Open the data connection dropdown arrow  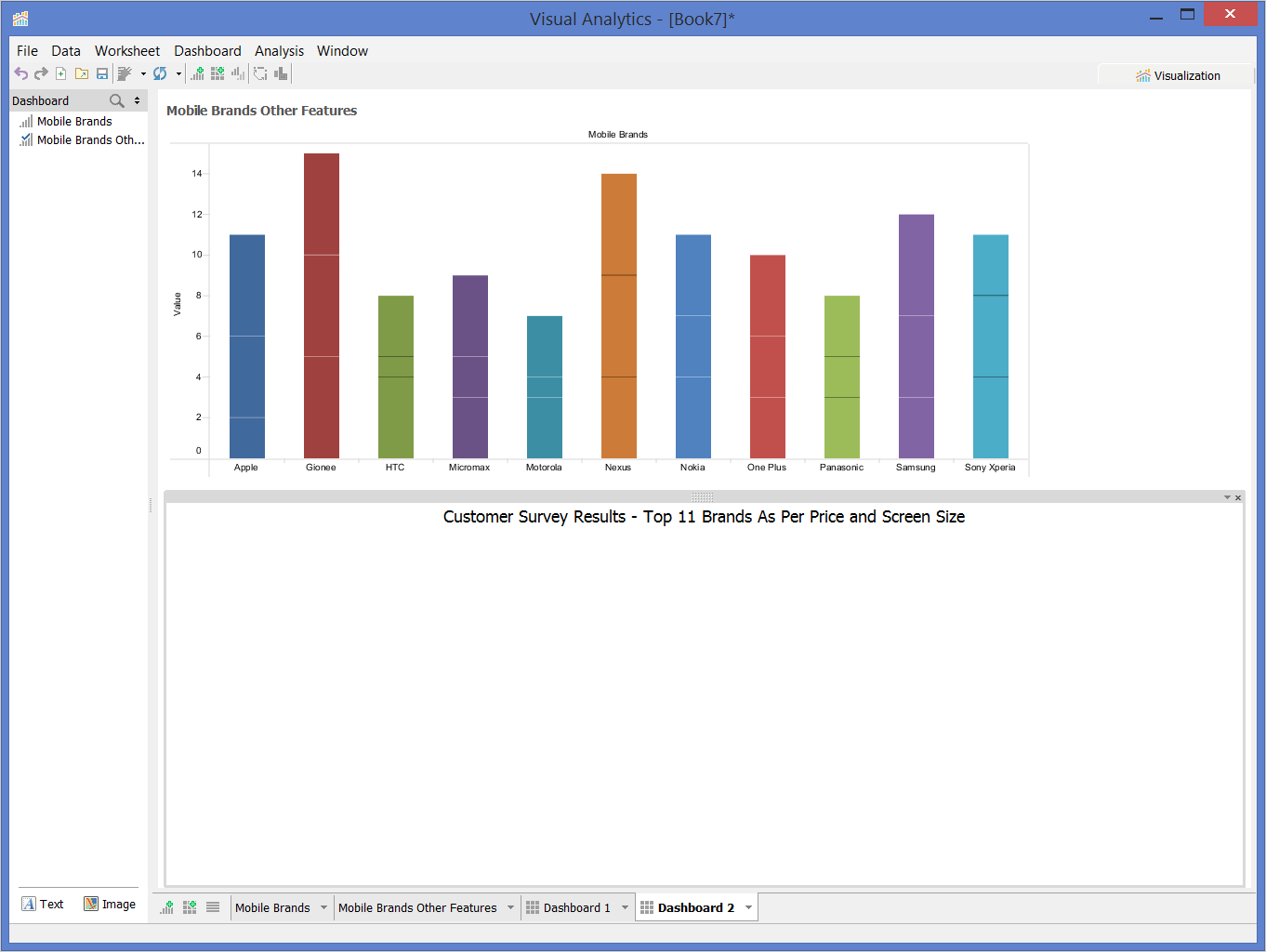(x=143, y=74)
